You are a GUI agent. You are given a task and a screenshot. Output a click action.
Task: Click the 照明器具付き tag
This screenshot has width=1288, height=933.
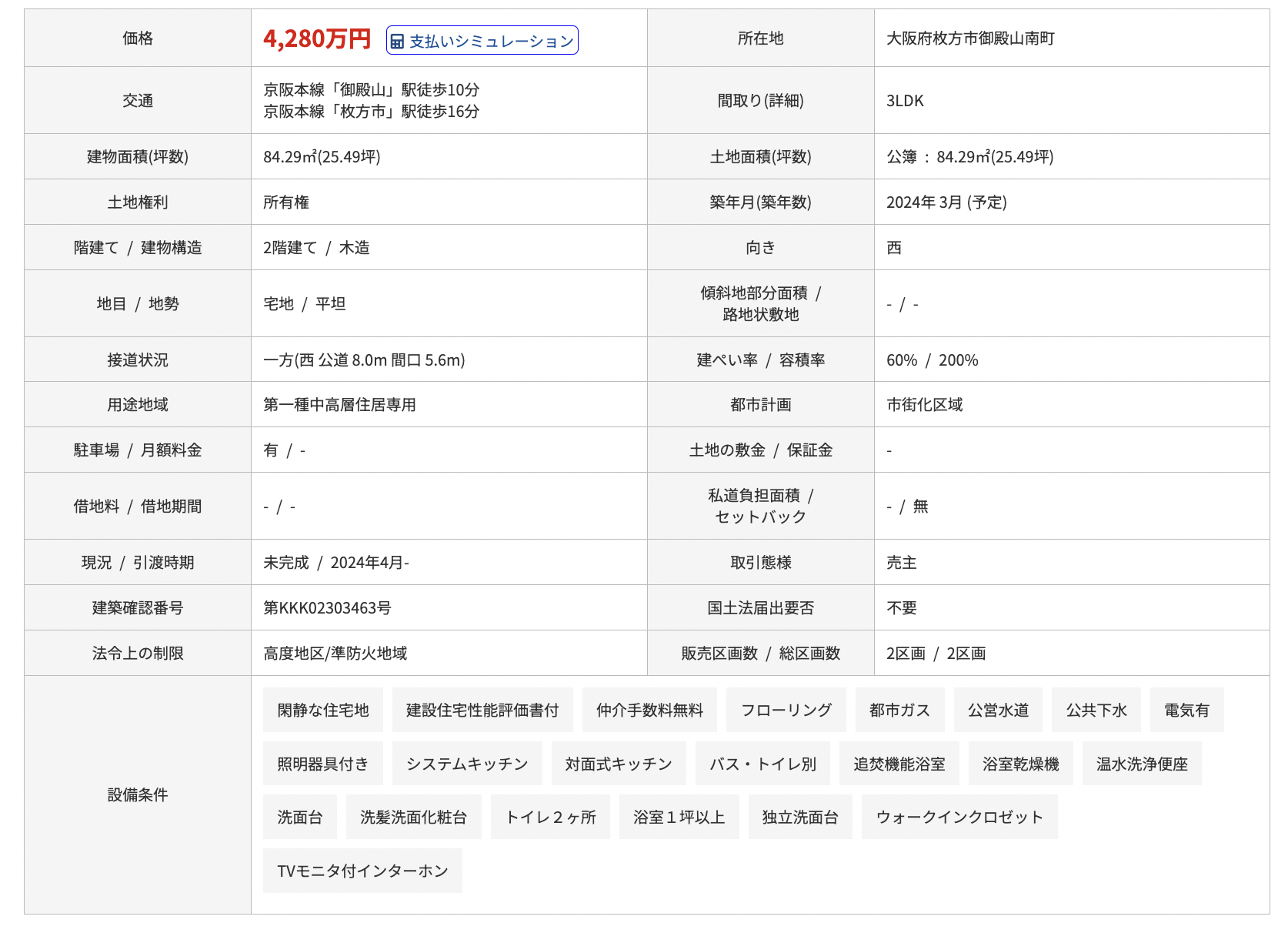[x=322, y=764]
